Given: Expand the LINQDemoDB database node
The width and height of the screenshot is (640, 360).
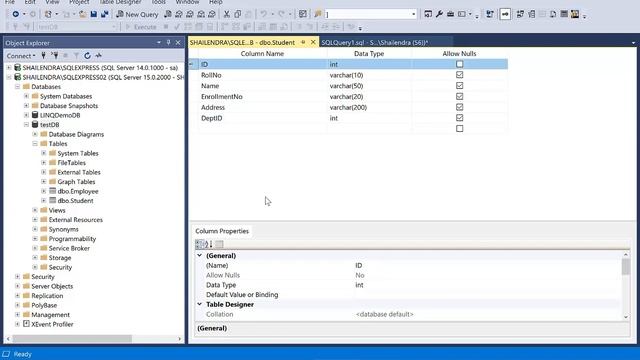Looking at the screenshot, I should pyautogui.click(x=26, y=115).
